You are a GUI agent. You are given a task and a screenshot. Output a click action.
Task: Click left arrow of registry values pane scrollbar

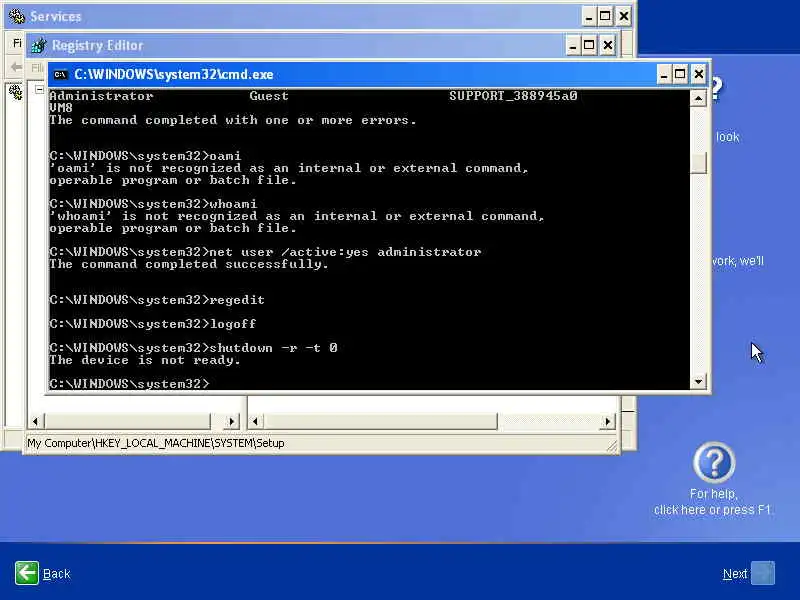click(x=256, y=421)
